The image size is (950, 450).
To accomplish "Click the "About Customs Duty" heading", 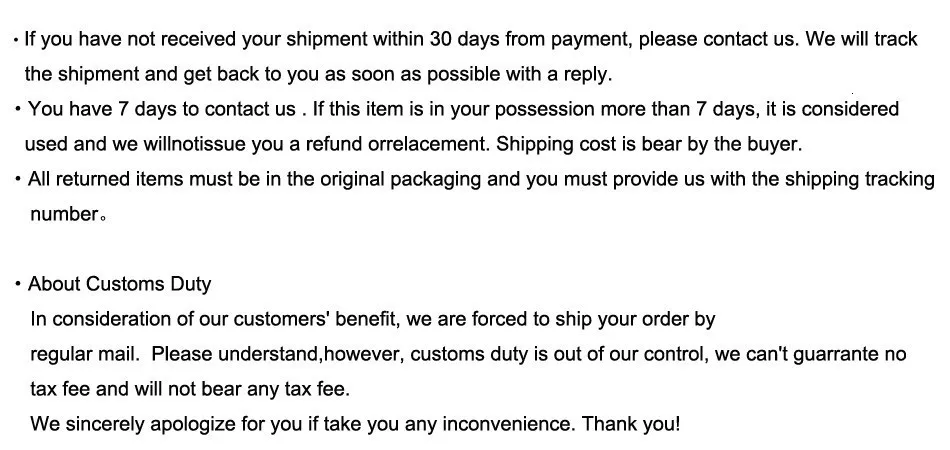I will click(x=120, y=284).
